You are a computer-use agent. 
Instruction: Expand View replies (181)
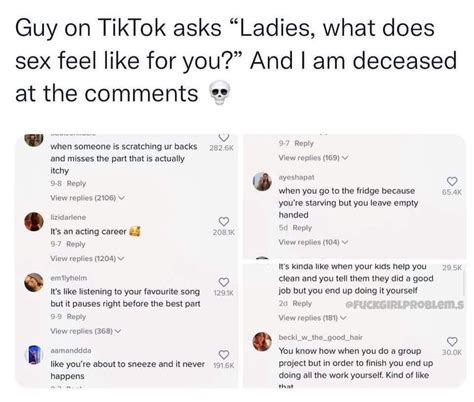point(313,318)
